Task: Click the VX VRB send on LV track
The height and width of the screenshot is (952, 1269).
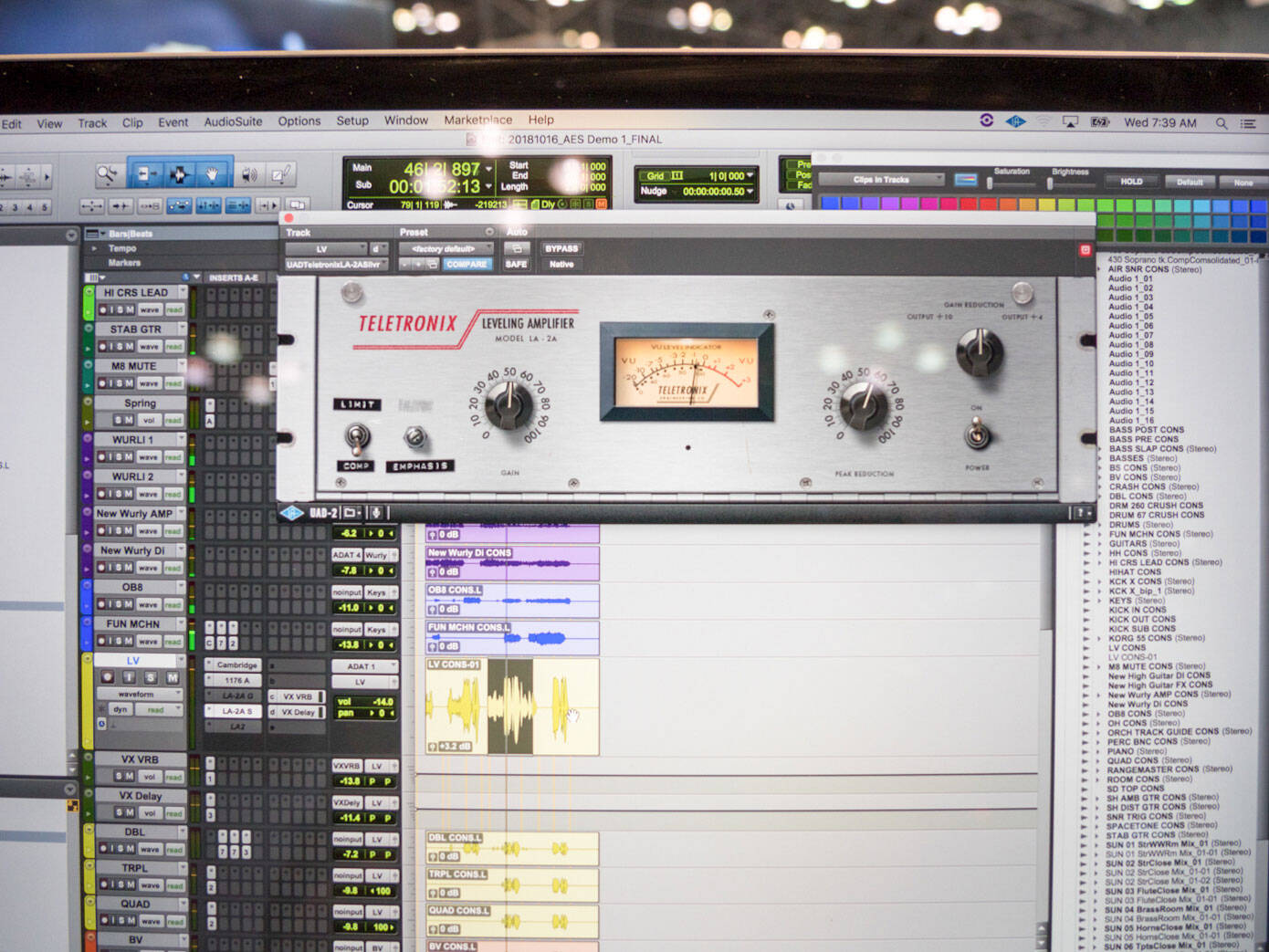Action: click(x=298, y=696)
